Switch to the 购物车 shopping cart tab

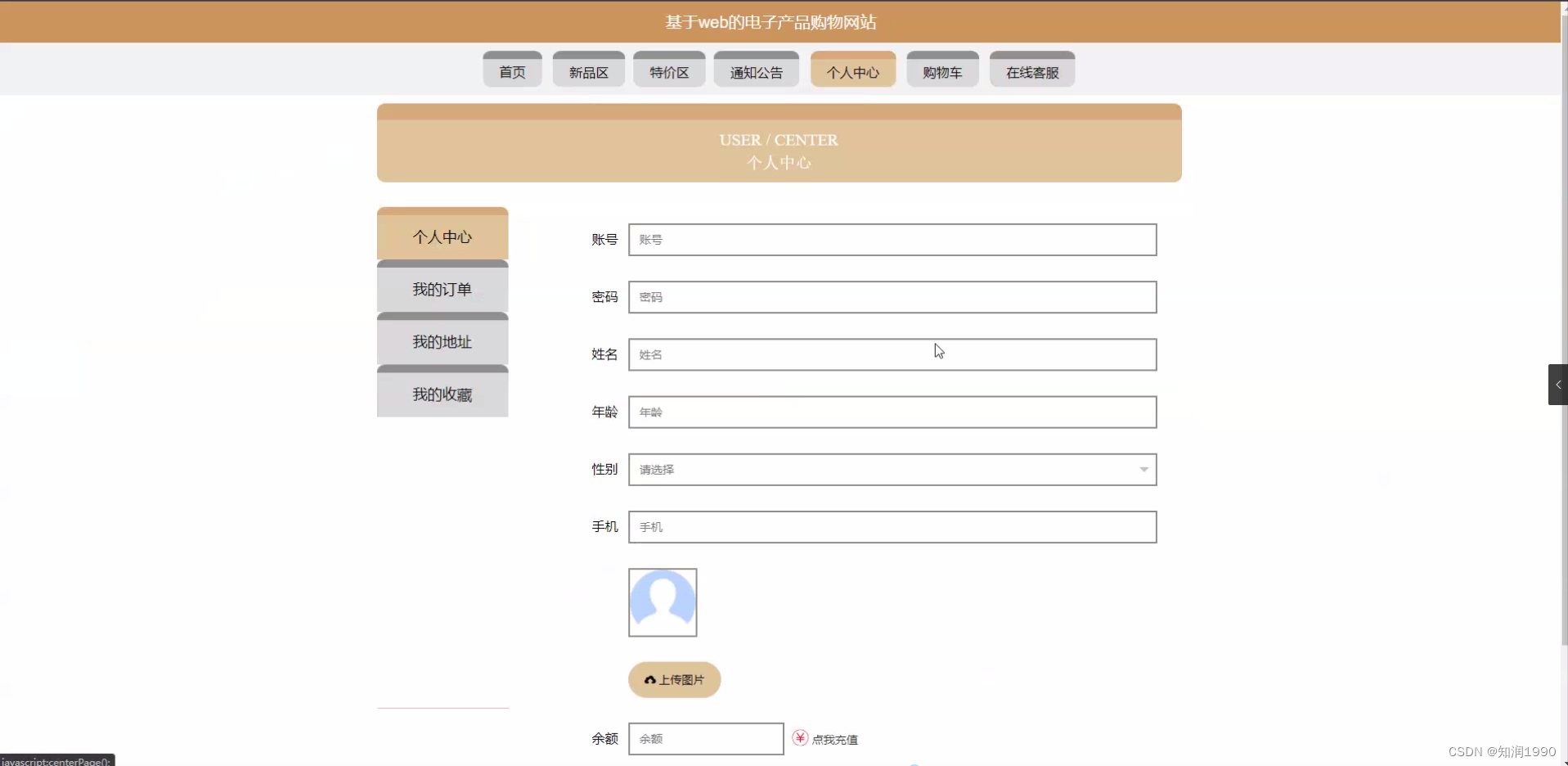[x=942, y=72]
